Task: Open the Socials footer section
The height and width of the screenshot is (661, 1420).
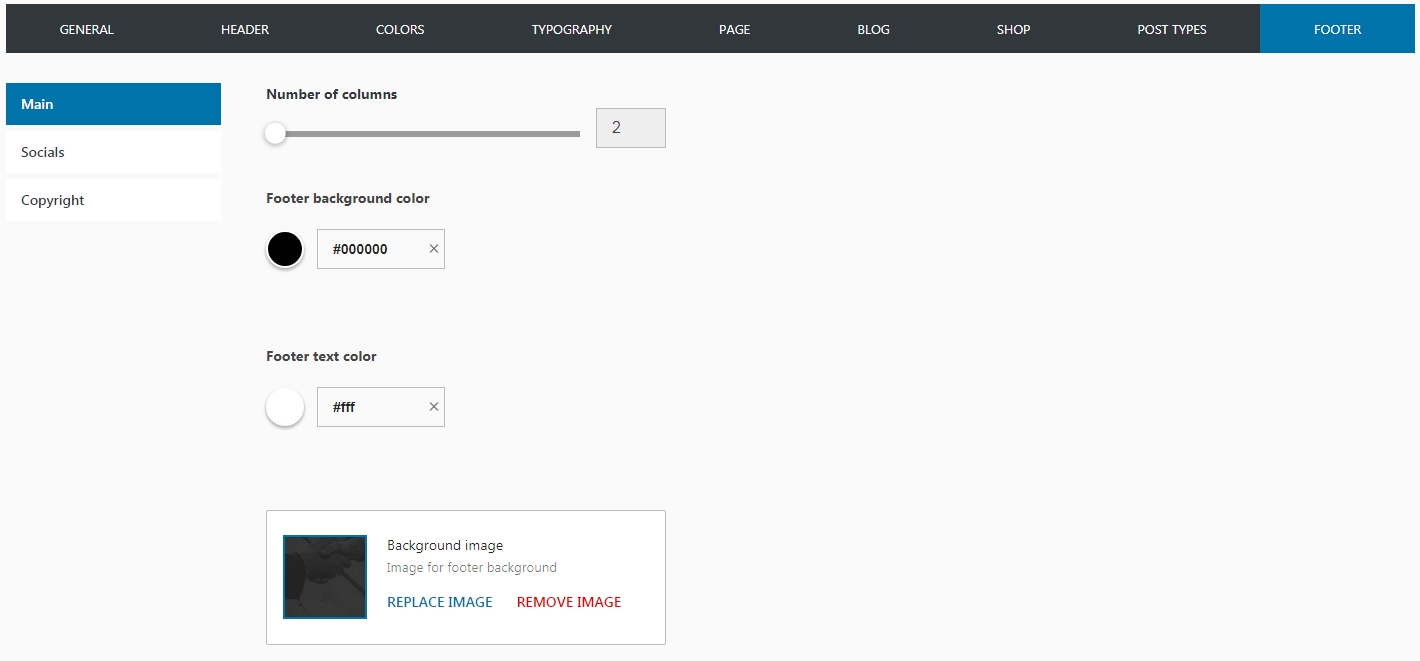Action: click(x=113, y=152)
